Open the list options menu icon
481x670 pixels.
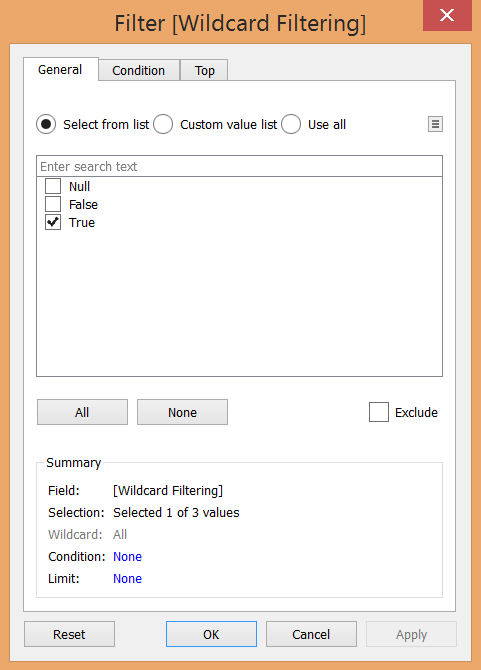pyautogui.click(x=435, y=124)
